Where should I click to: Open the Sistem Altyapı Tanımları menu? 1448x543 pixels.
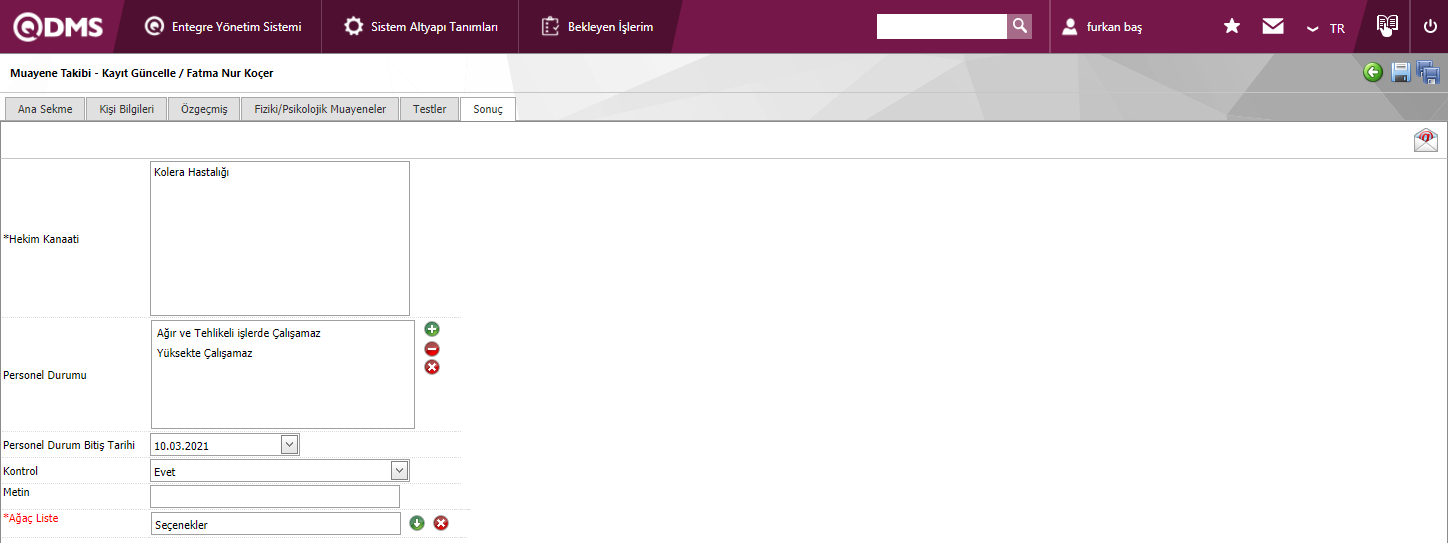pos(421,27)
